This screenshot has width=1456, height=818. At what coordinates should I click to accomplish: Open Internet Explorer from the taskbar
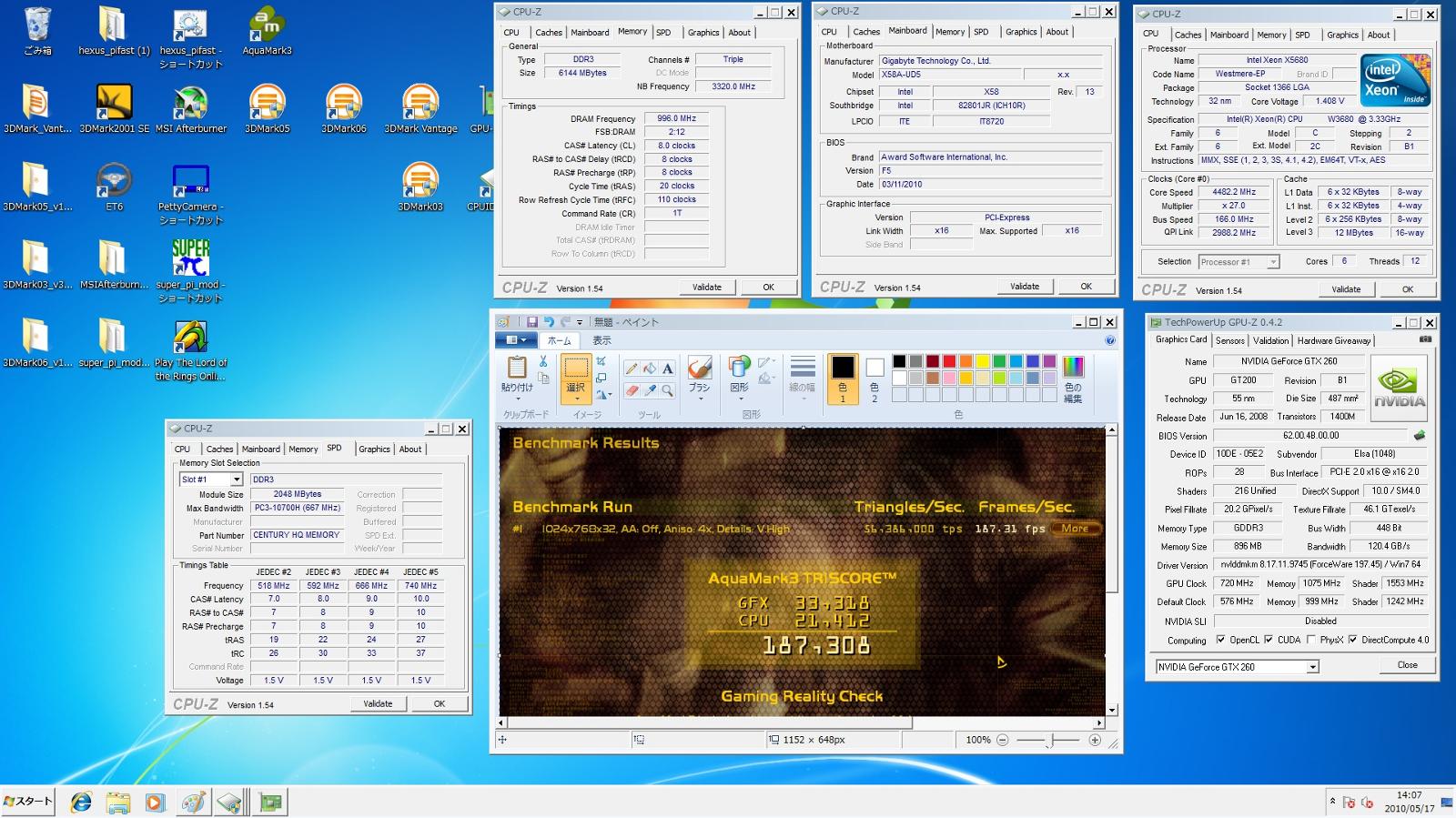click(81, 802)
